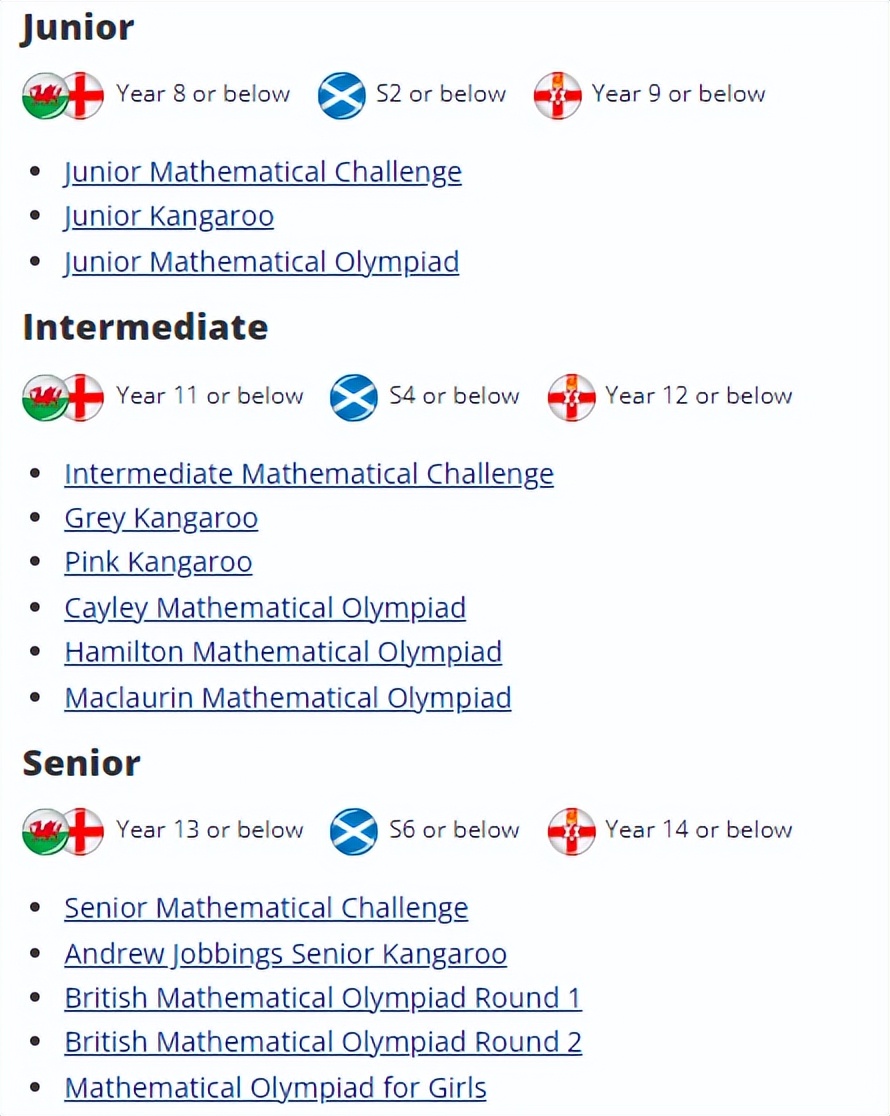This screenshot has width=890, height=1116.
Task: Open the Senior Mathematical Challenge link
Action: pos(266,908)
